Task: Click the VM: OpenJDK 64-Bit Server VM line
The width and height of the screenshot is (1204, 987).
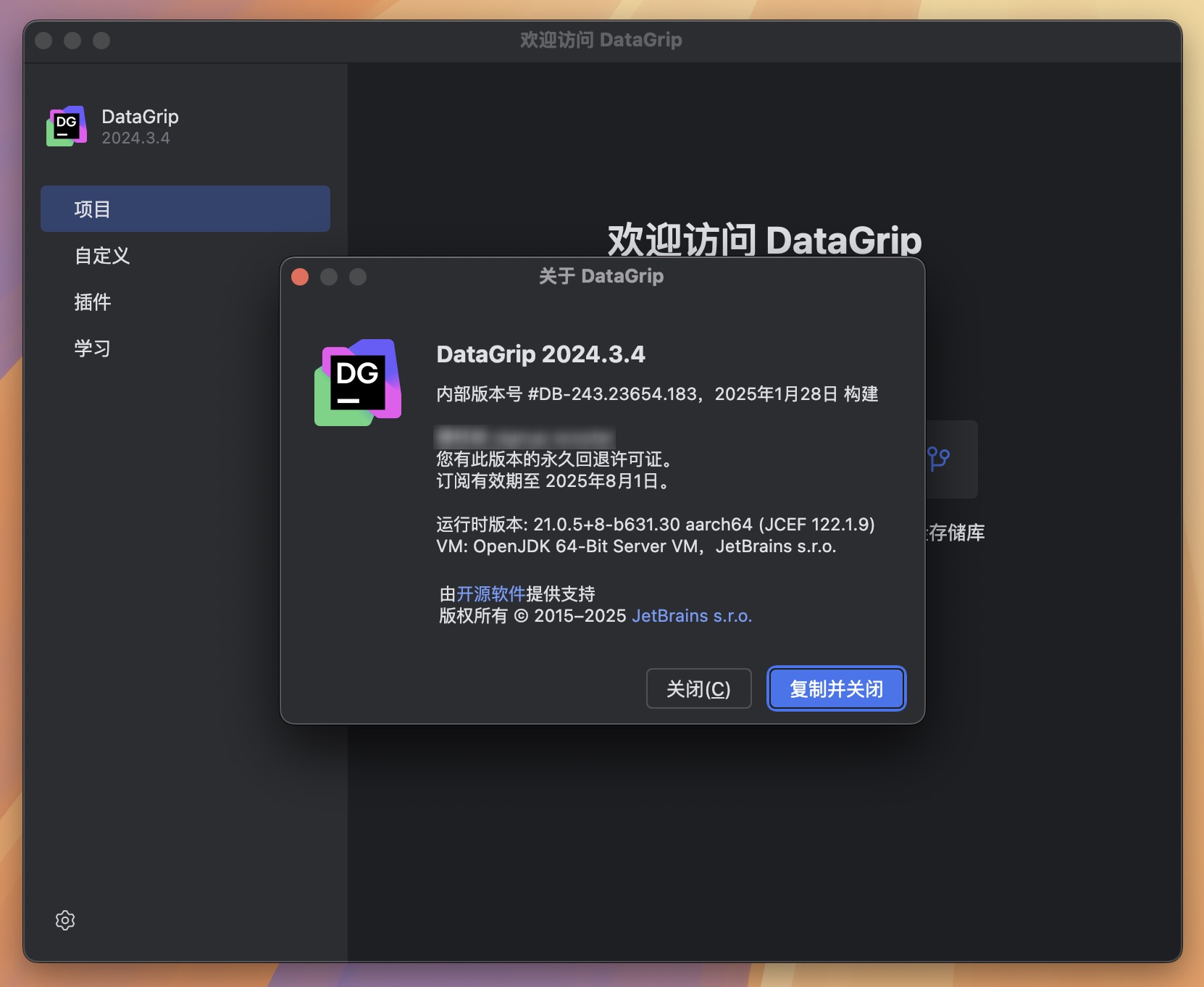Action: pos(636,546)
